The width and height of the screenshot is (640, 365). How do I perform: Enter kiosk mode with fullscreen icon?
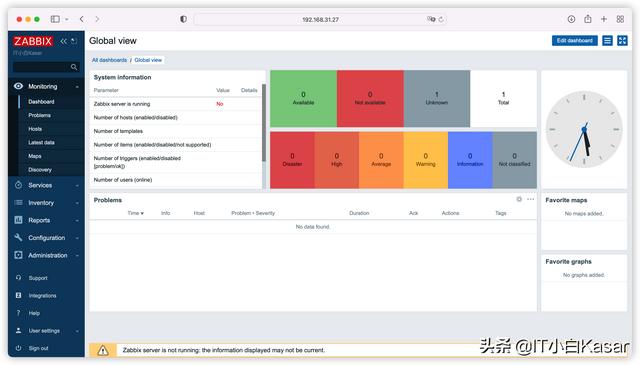tap(622, 40)
